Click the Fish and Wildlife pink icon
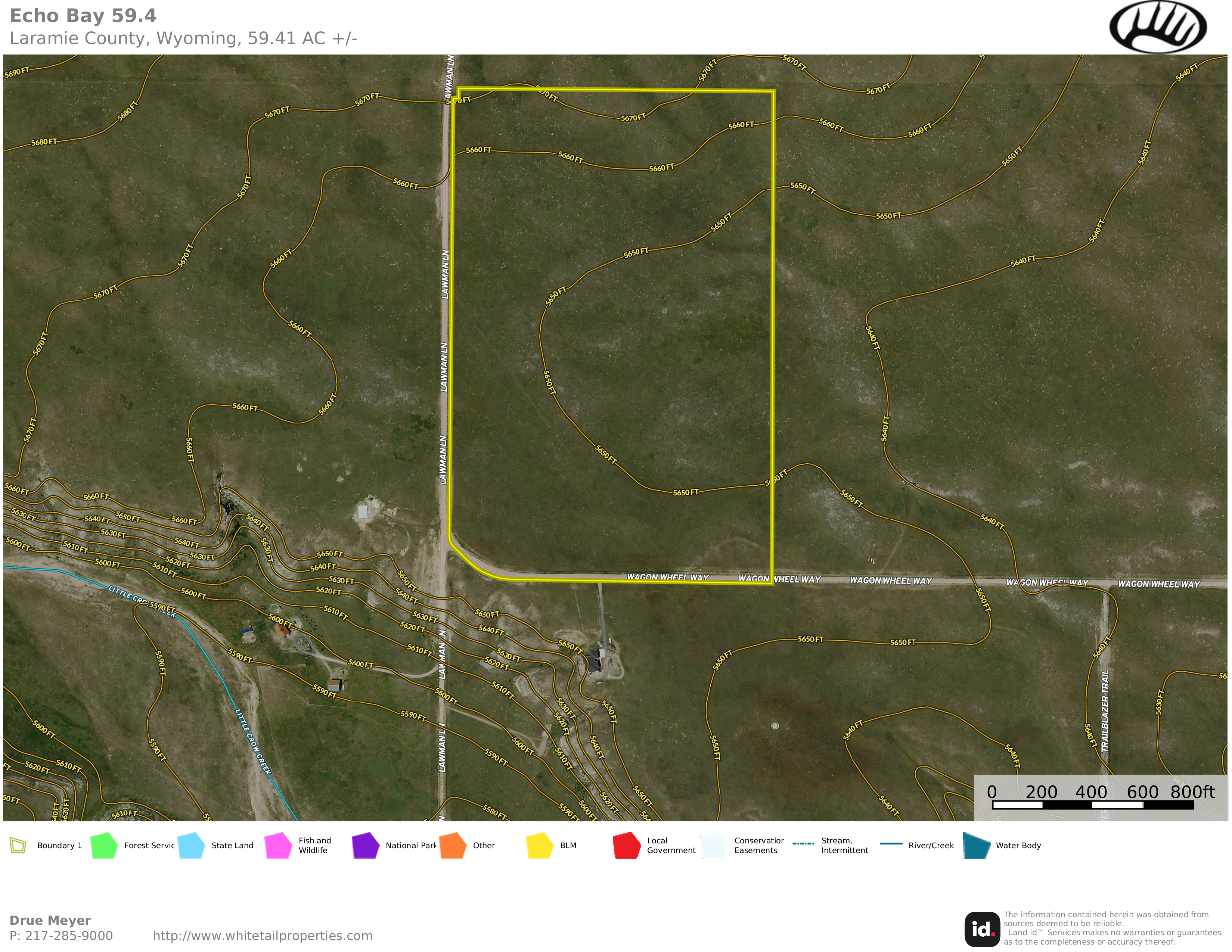Viewport: 1232px width, 952px height. pos(278,845)
